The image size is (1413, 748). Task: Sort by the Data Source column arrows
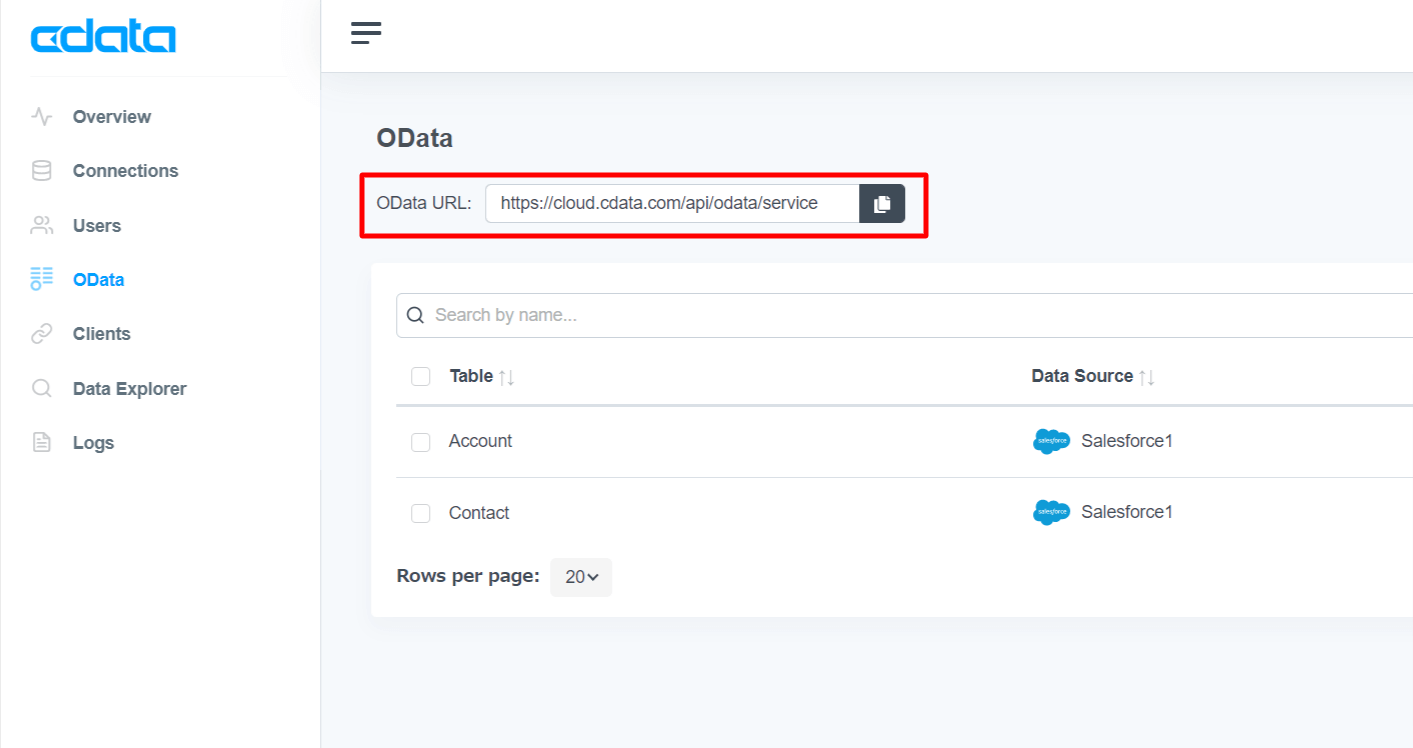(x=1147, y=377)
